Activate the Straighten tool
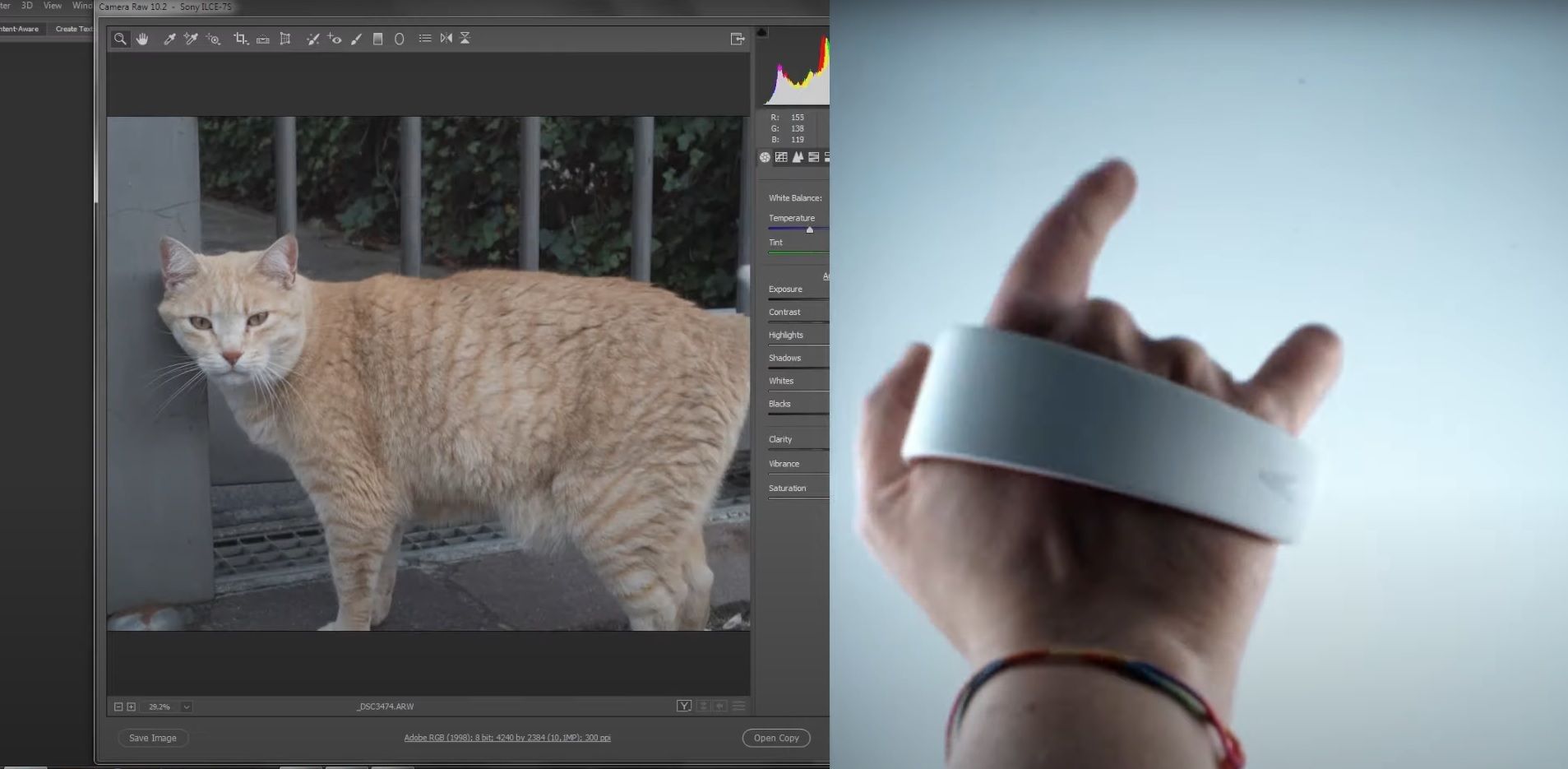Image resolution: width=1568 pixels, height=769 pixels. 263,39
